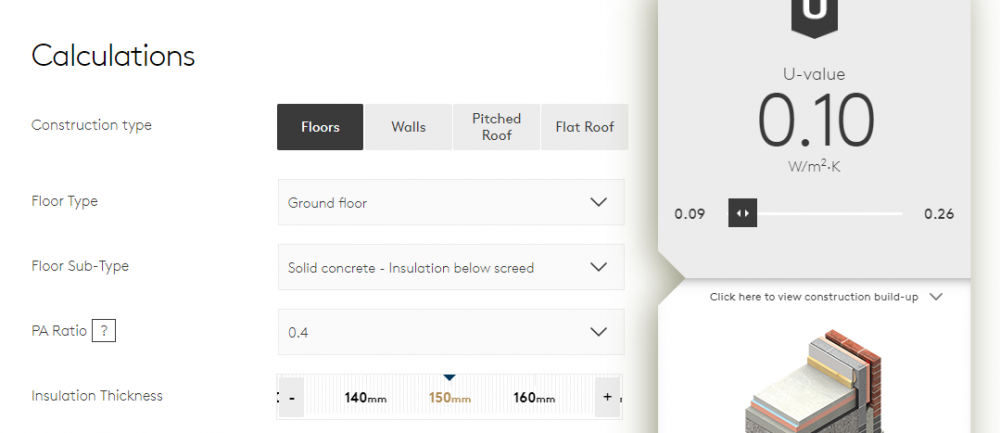Switch to Walls construction type

(408, 127)
